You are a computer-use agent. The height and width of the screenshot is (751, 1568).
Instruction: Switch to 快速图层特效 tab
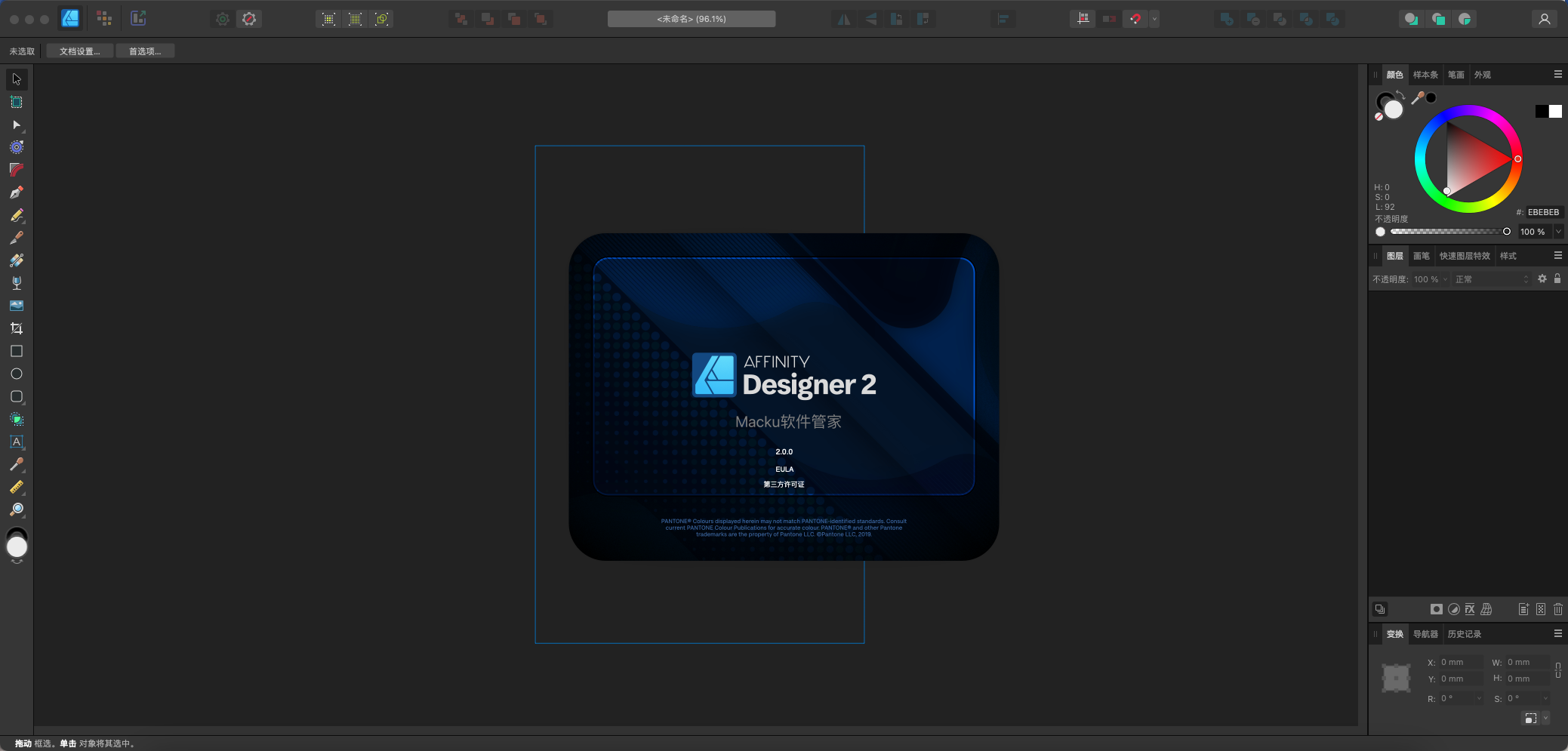coord(1465,256)
